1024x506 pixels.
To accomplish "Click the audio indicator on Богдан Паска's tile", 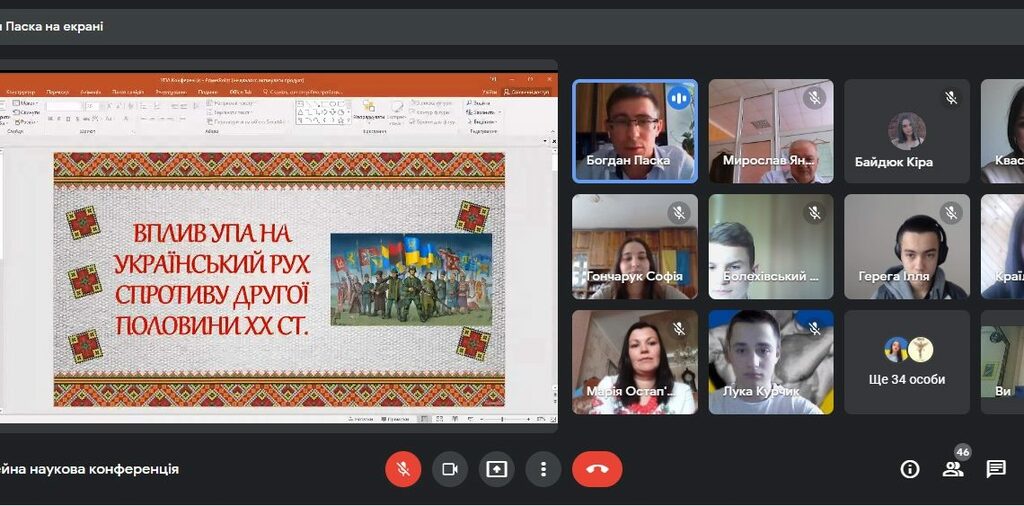I will (x=679, y=98).
